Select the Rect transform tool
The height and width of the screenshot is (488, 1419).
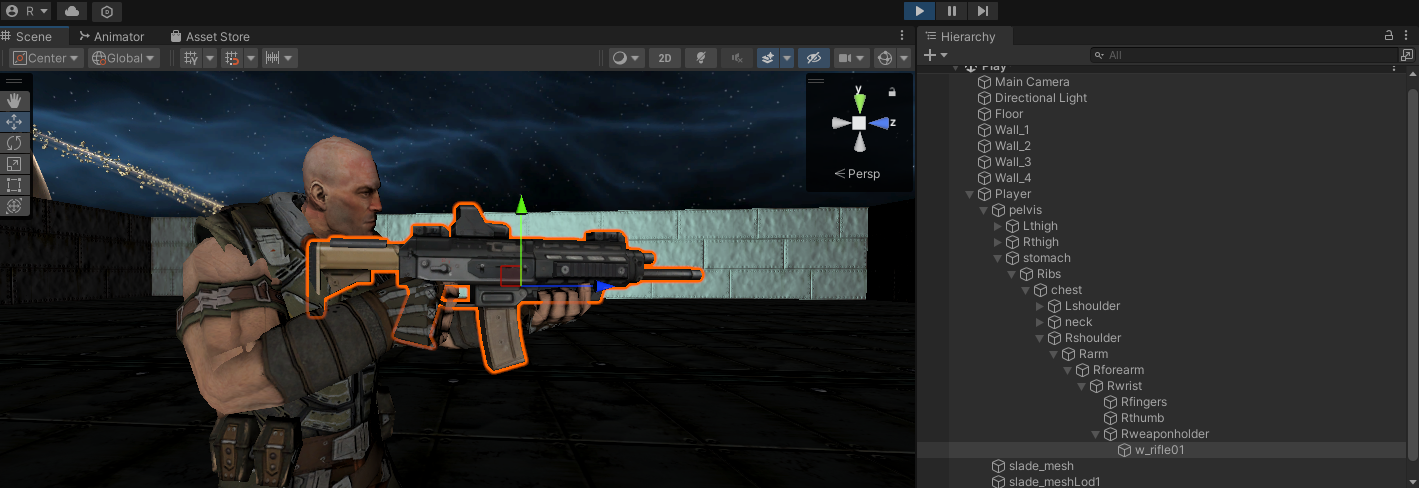pos(14,185)
